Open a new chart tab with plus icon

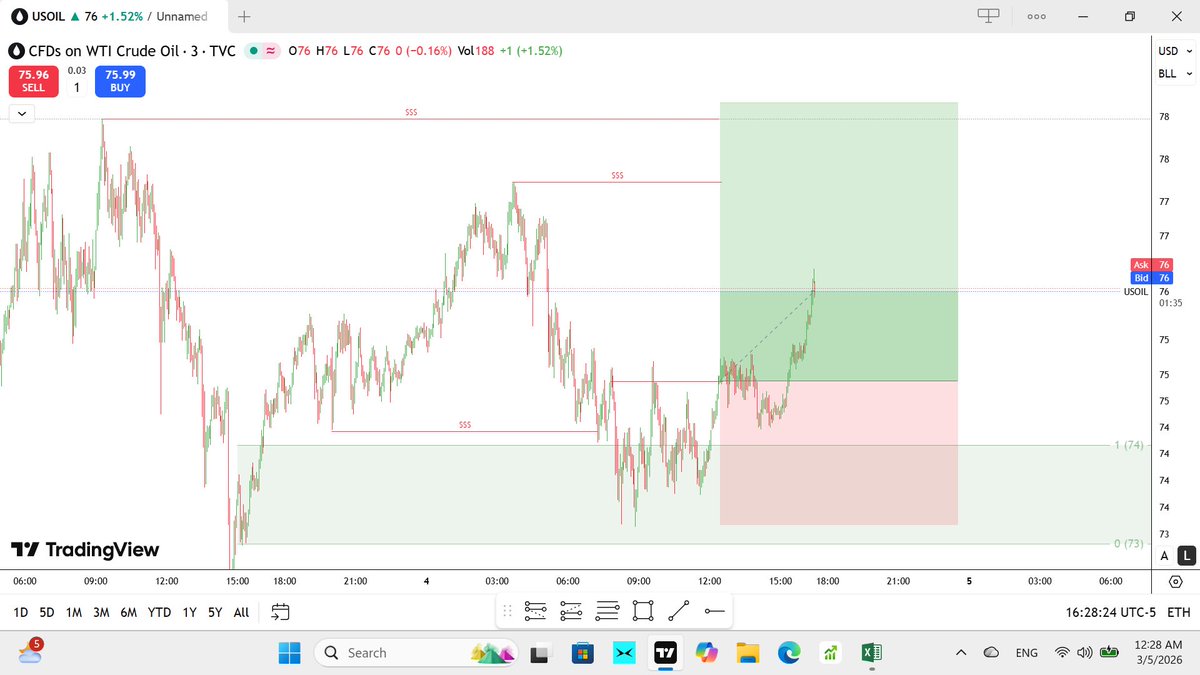245,16
